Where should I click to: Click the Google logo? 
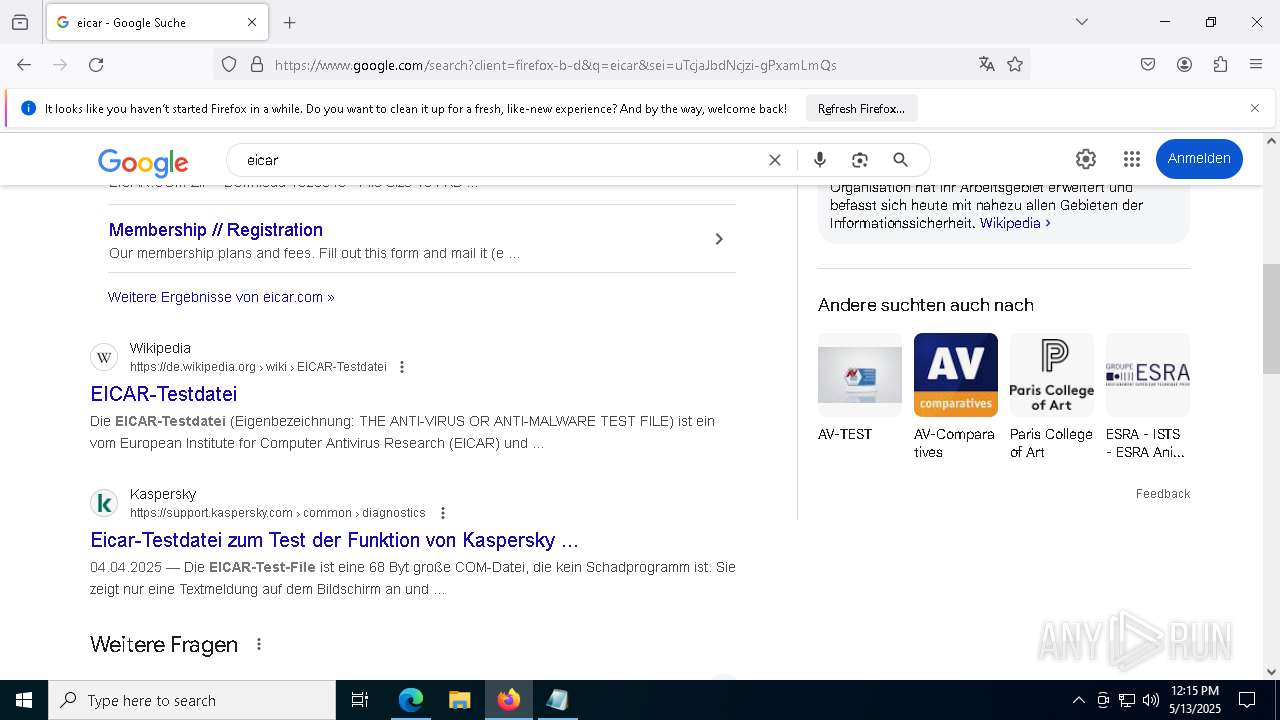pos(143,161)
